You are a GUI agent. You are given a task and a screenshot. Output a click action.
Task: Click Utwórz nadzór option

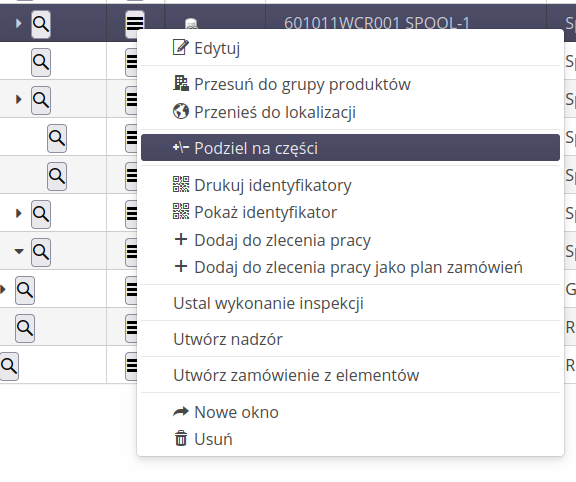(228, 339)
